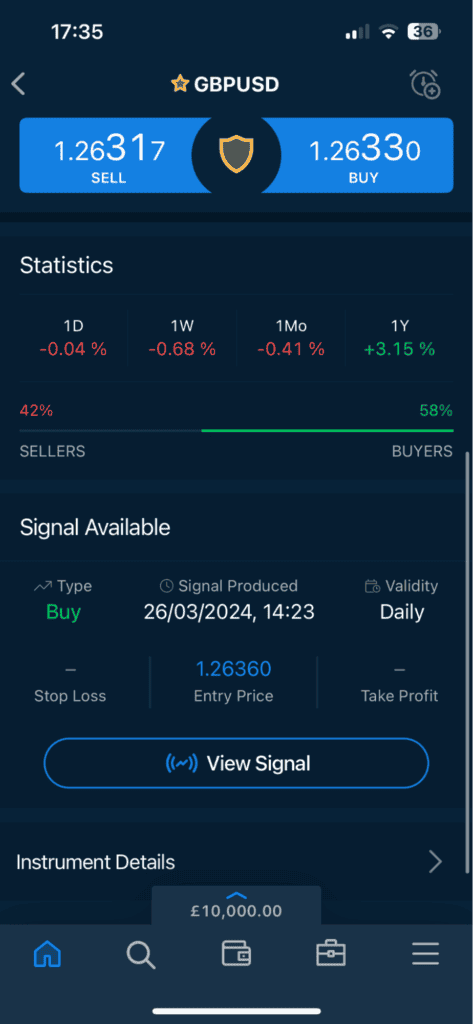Viewport: 473px width, 1024px height.
Task: Open the price alert alarm icon
Action: click(425, 84)
